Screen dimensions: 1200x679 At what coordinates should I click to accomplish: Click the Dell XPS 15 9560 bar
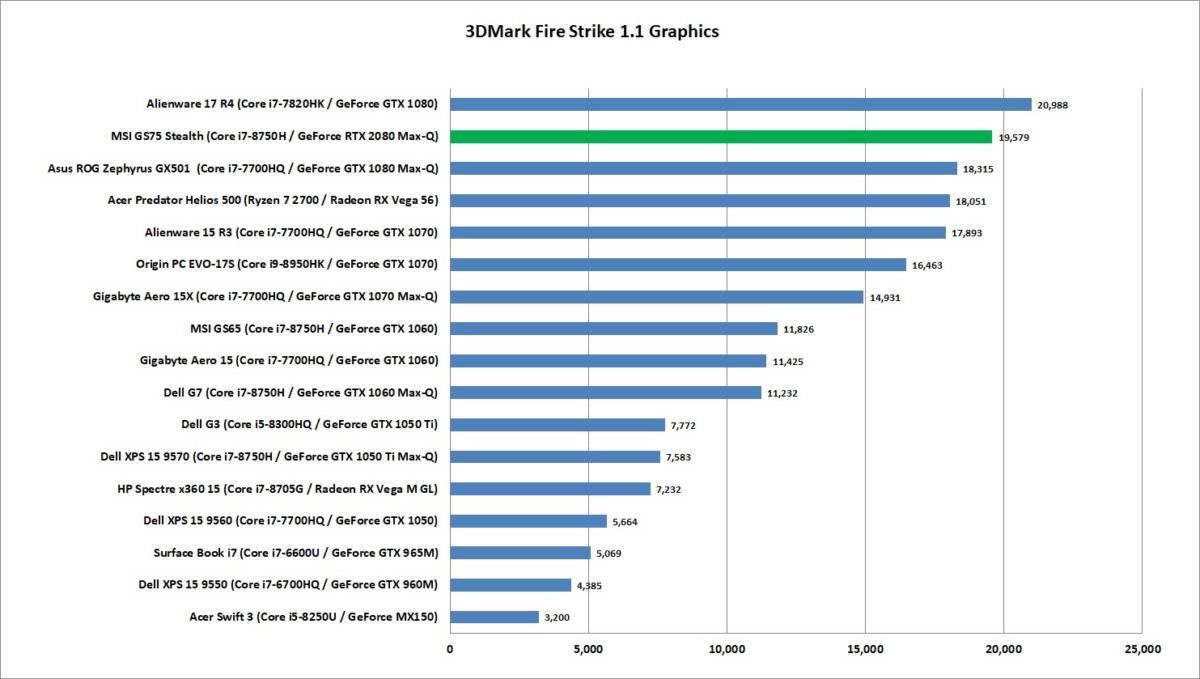[528, 520]
